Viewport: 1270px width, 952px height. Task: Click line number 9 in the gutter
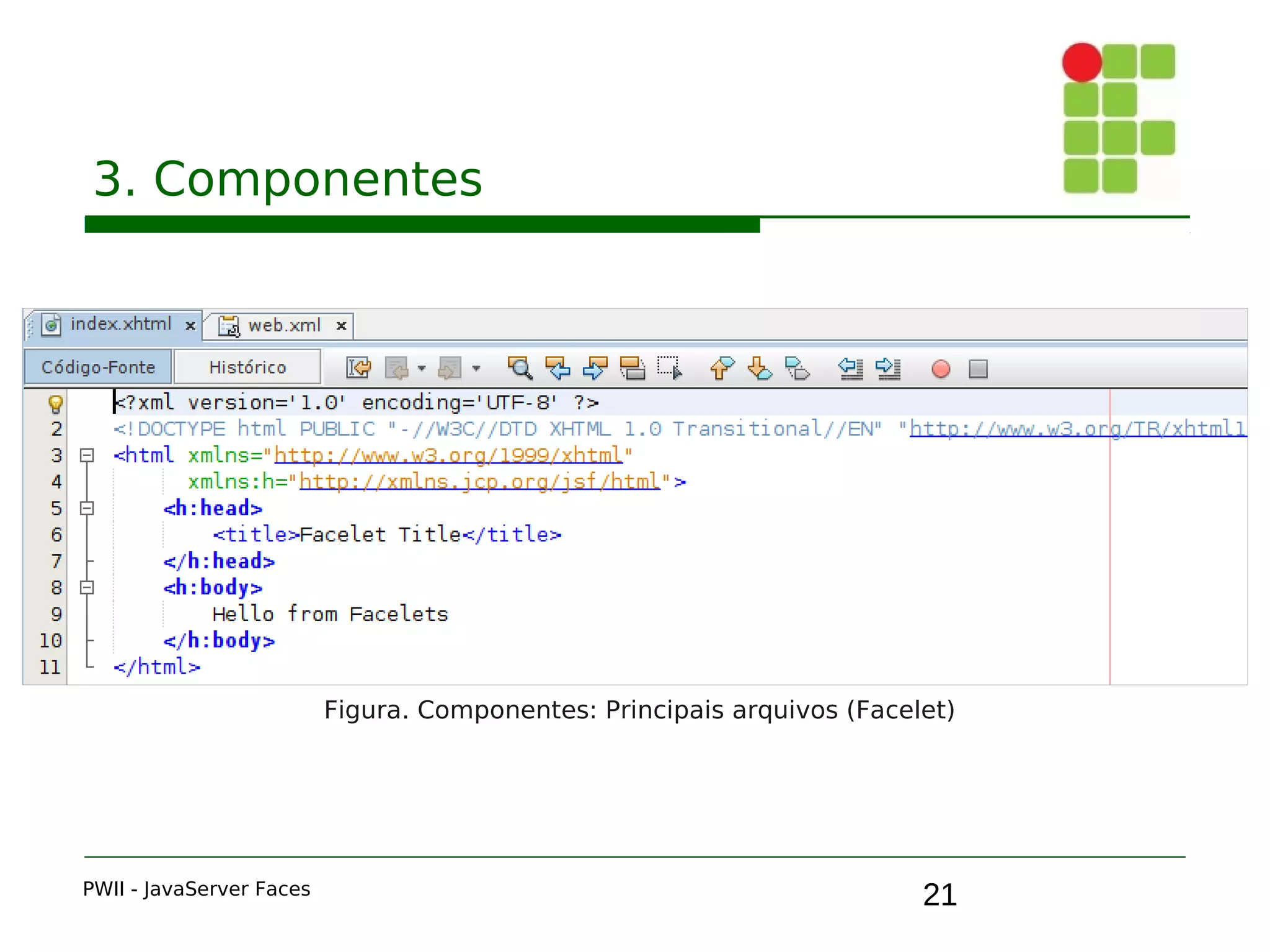pos(56,614)
